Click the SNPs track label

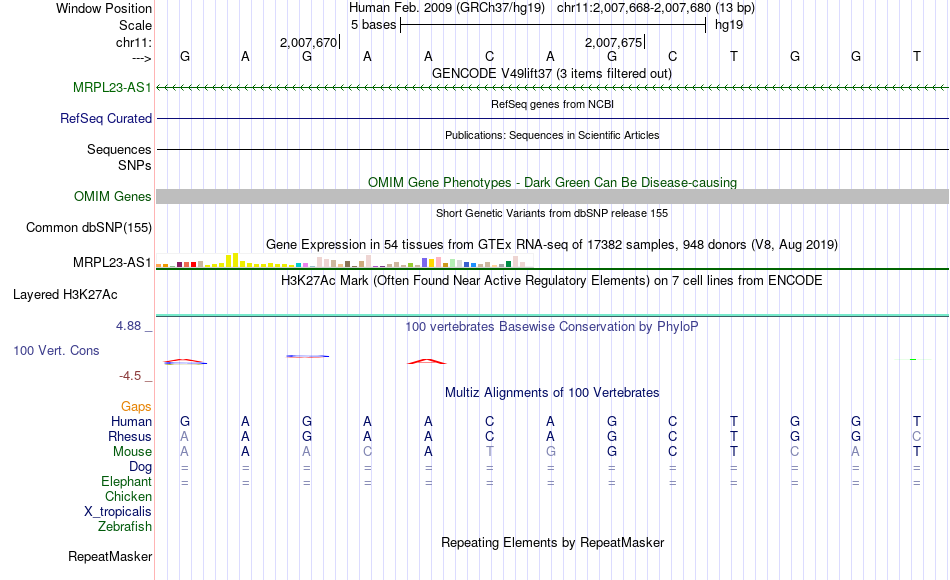(x=135, y=165)
